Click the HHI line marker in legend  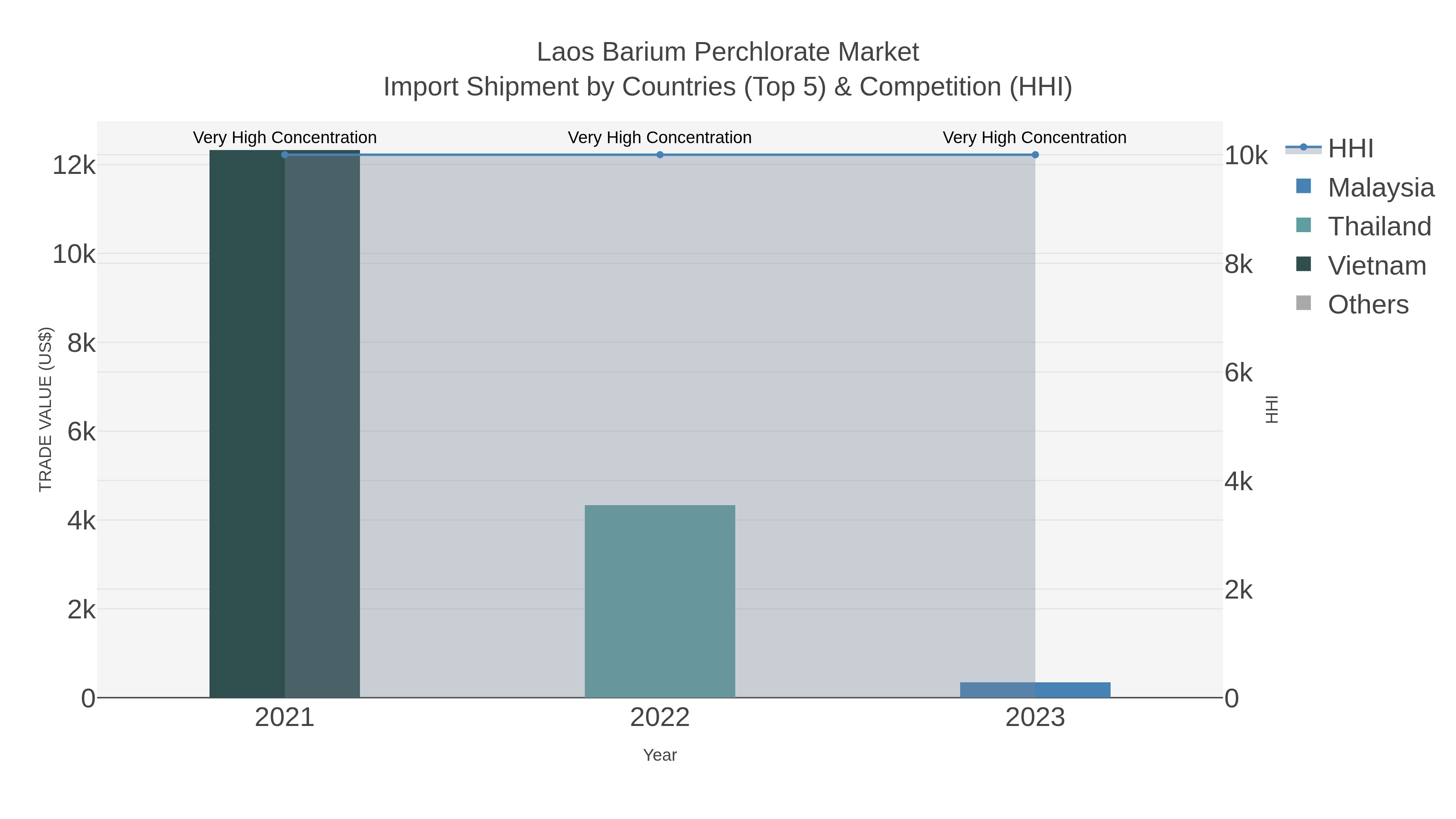coord(1304,148)
